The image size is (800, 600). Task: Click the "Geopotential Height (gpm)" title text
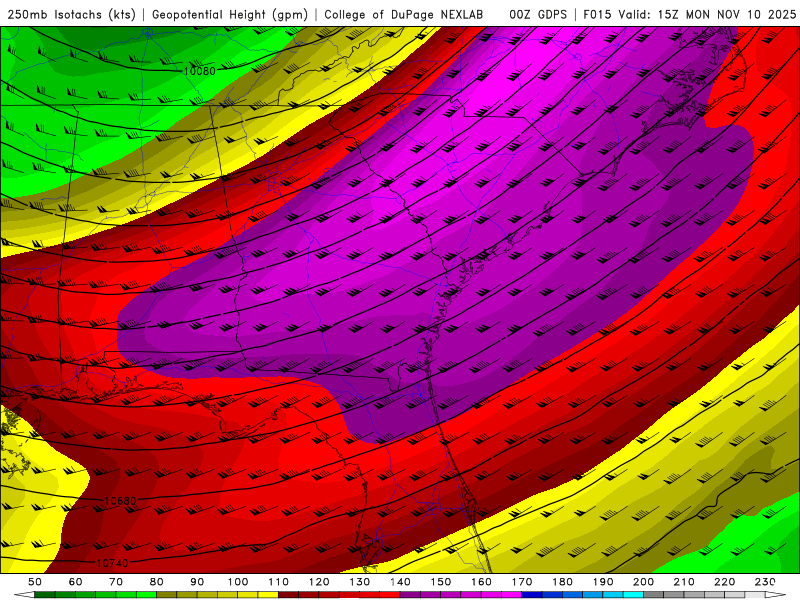coord(230,15)
